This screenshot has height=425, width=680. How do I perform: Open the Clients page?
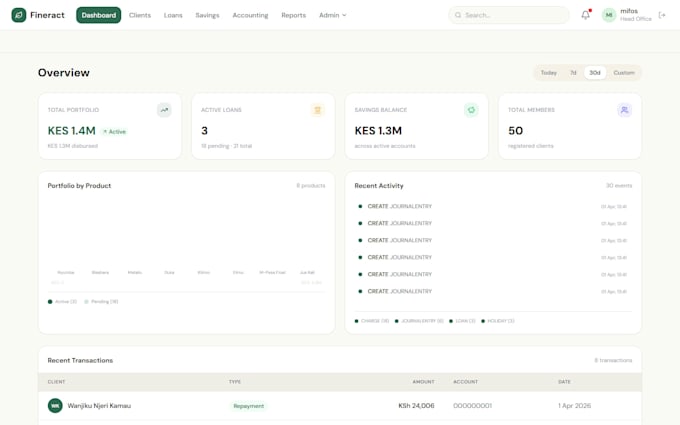140,15
